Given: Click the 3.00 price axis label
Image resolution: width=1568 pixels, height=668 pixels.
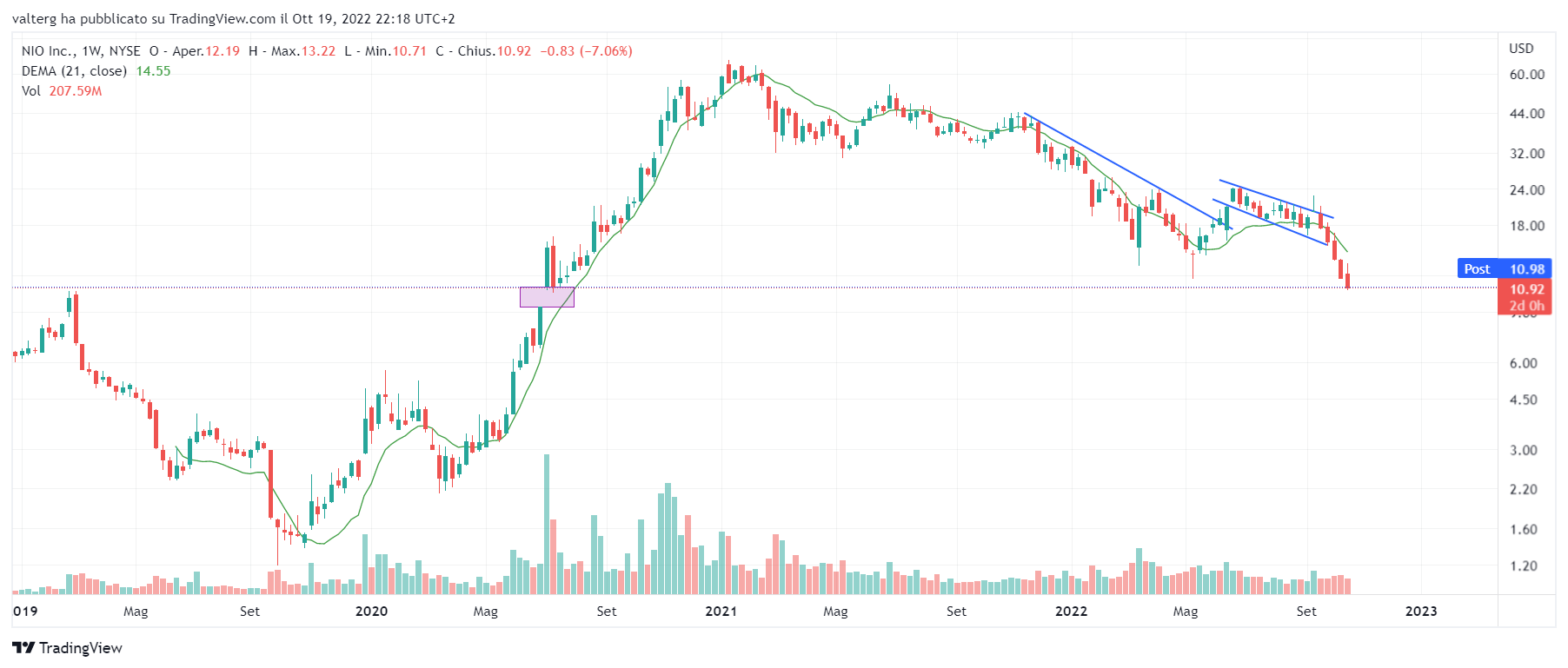Looking at the screenshot, I should coord(1524,451).
